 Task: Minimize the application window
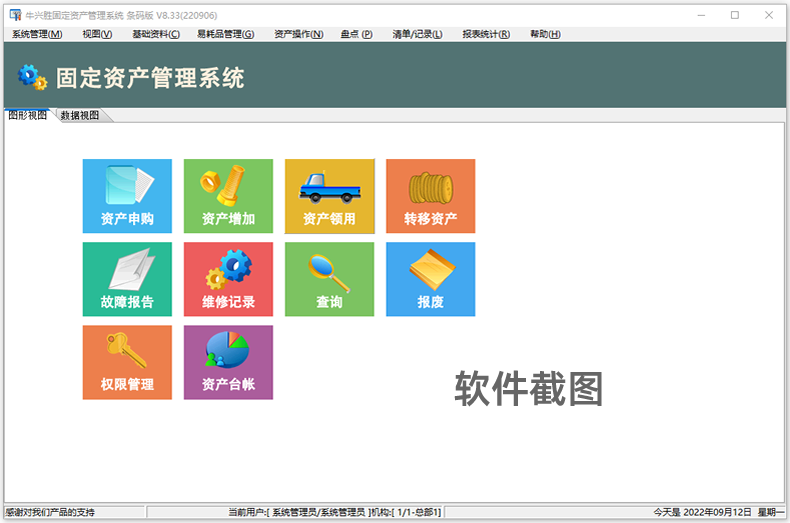(x=701, y=15)
